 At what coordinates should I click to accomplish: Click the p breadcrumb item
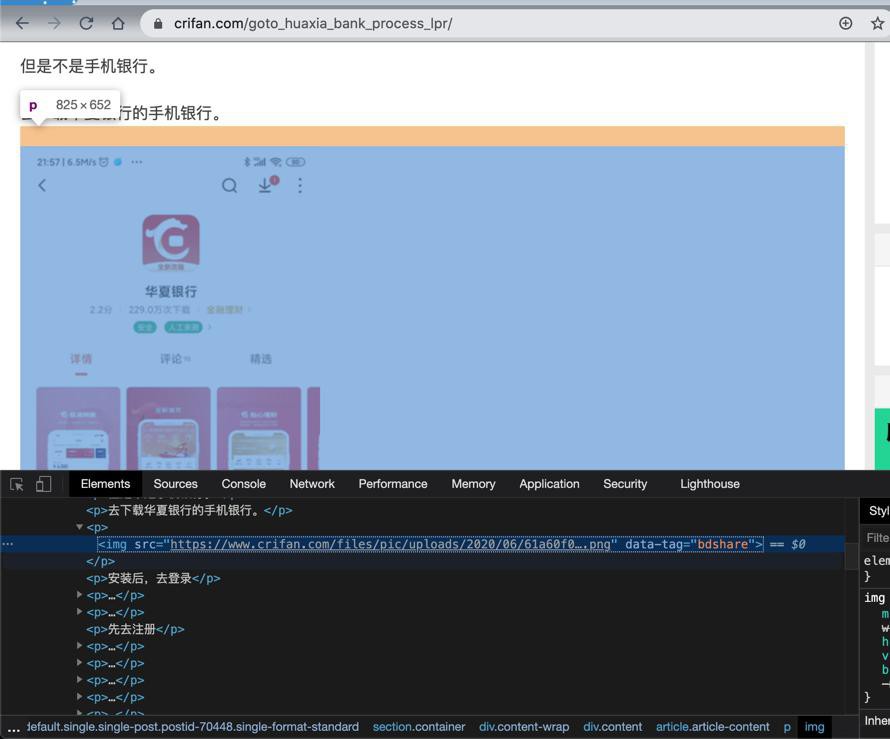point(787,727)
